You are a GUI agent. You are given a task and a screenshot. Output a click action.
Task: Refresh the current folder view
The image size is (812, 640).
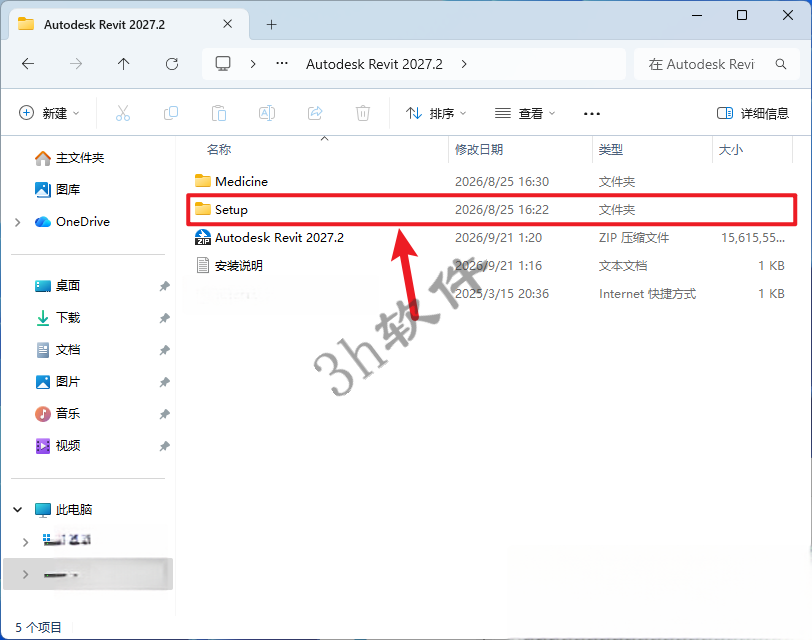click(x=172, y=64)
